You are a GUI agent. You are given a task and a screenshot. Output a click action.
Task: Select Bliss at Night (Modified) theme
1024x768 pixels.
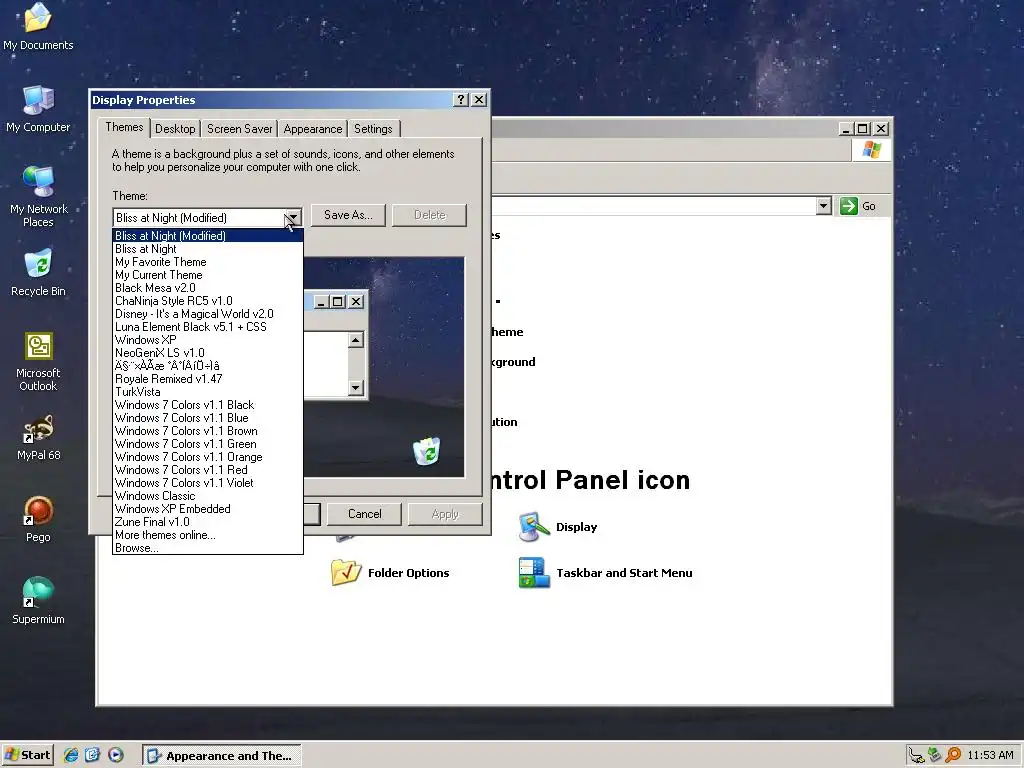click(x=208, y=236)
